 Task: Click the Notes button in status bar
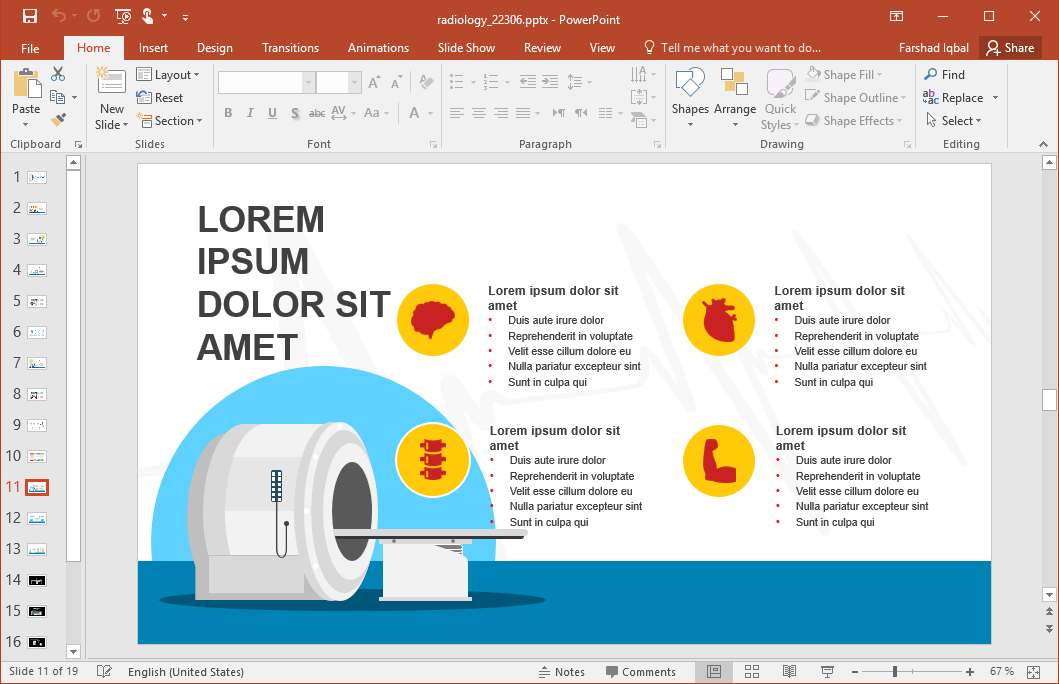pos(562,671)
